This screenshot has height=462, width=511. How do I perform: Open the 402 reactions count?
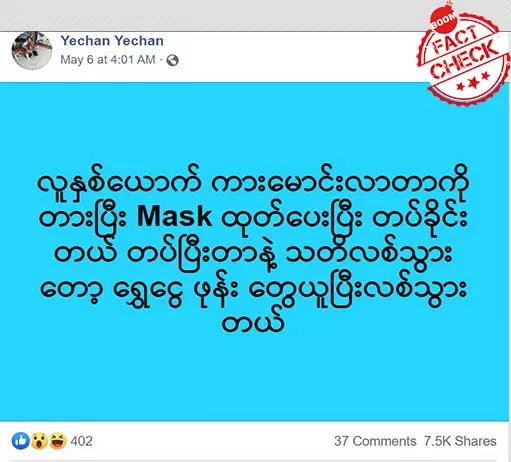pos(81,441)
